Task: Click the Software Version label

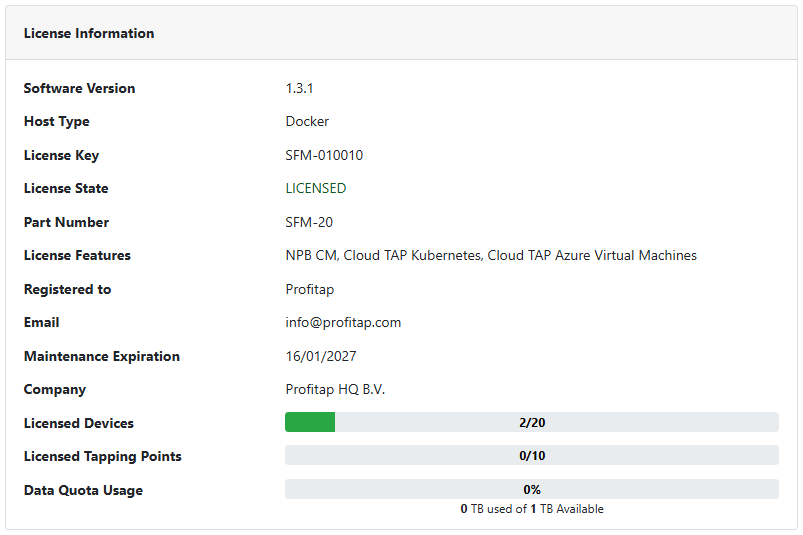Action: point(79,88)
